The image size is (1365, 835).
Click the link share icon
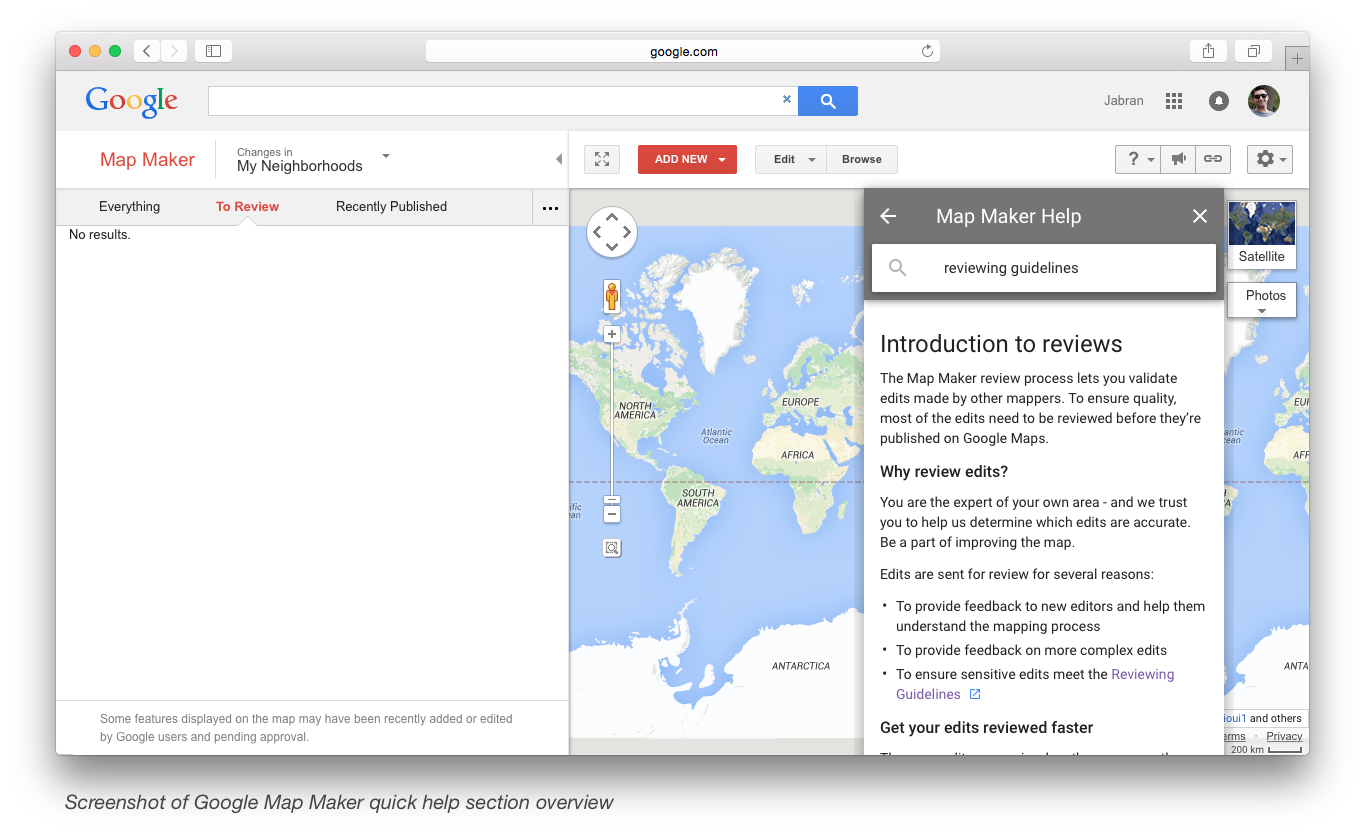[x=1212, y=159]
